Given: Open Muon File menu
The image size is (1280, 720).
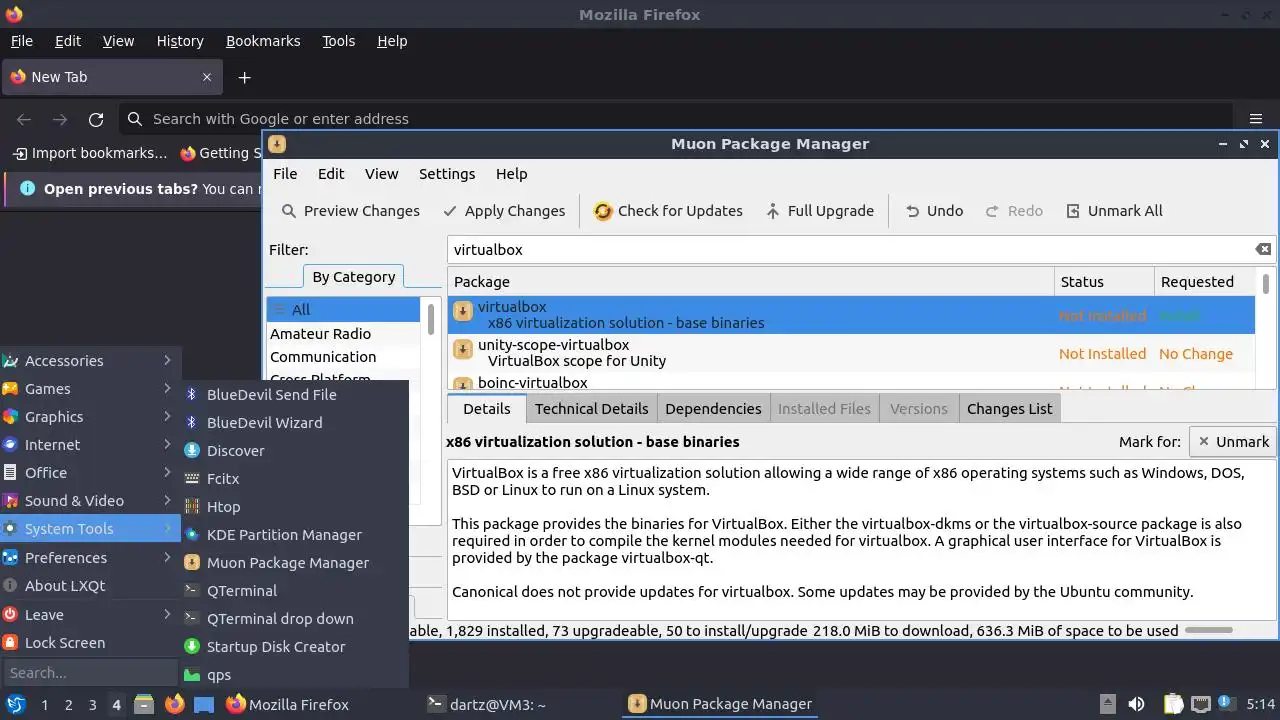Looking at the screenshot, I should [x=285, y=174].
